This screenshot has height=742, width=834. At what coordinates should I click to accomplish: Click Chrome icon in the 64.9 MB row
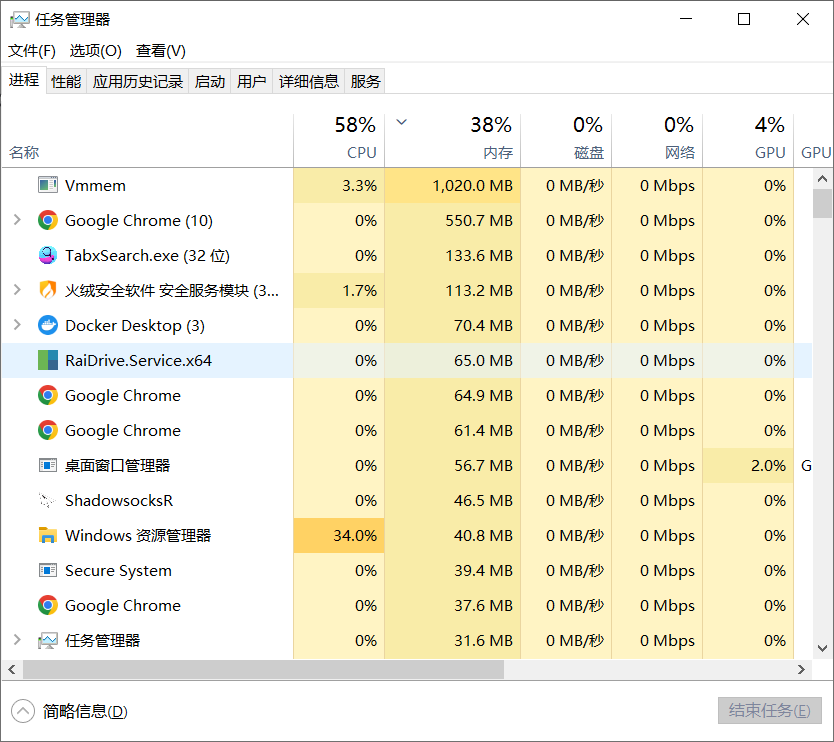pyautogui.click(x=48, y=395)
